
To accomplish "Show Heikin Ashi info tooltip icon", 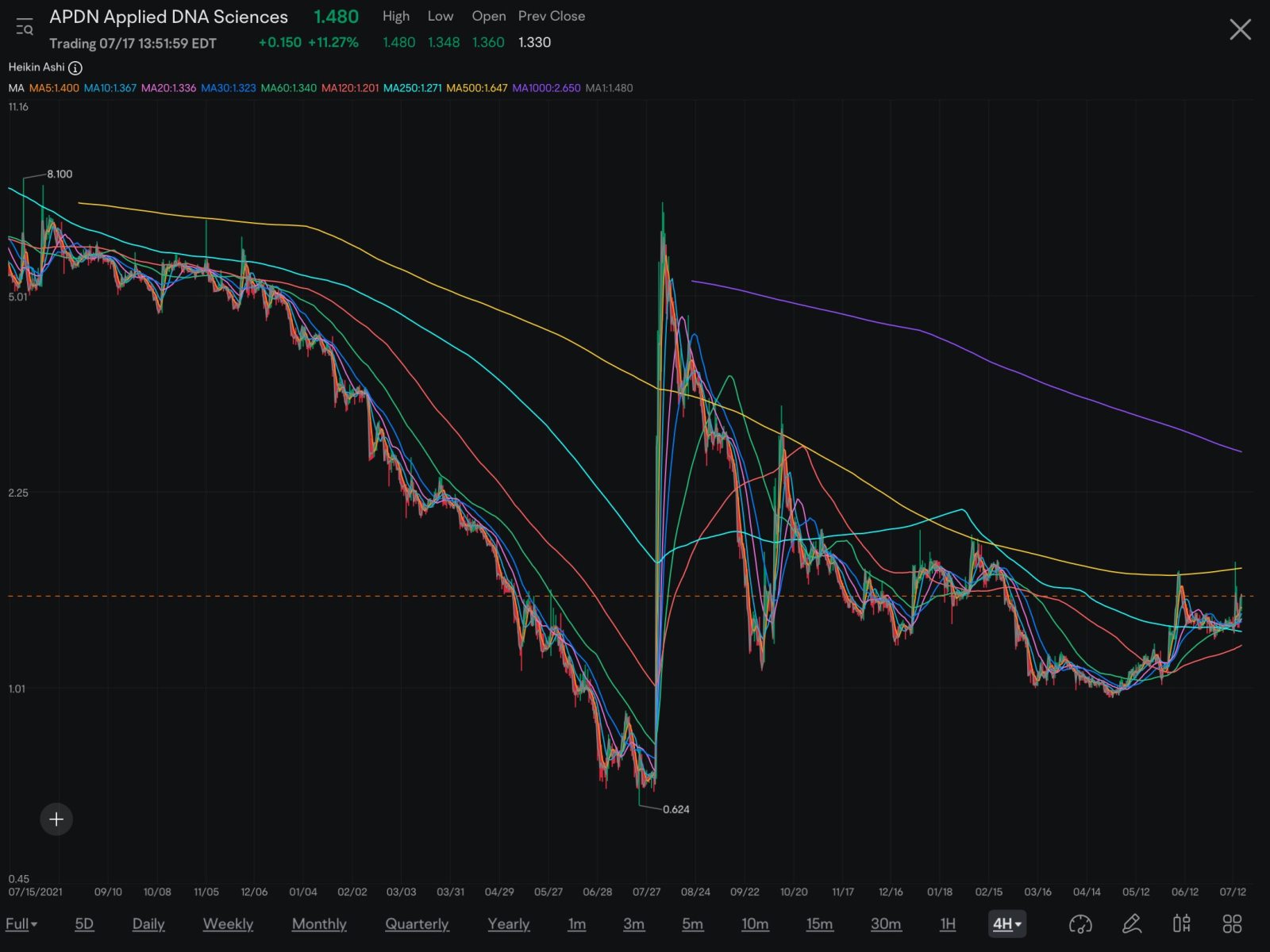I will tap(75, 68).
